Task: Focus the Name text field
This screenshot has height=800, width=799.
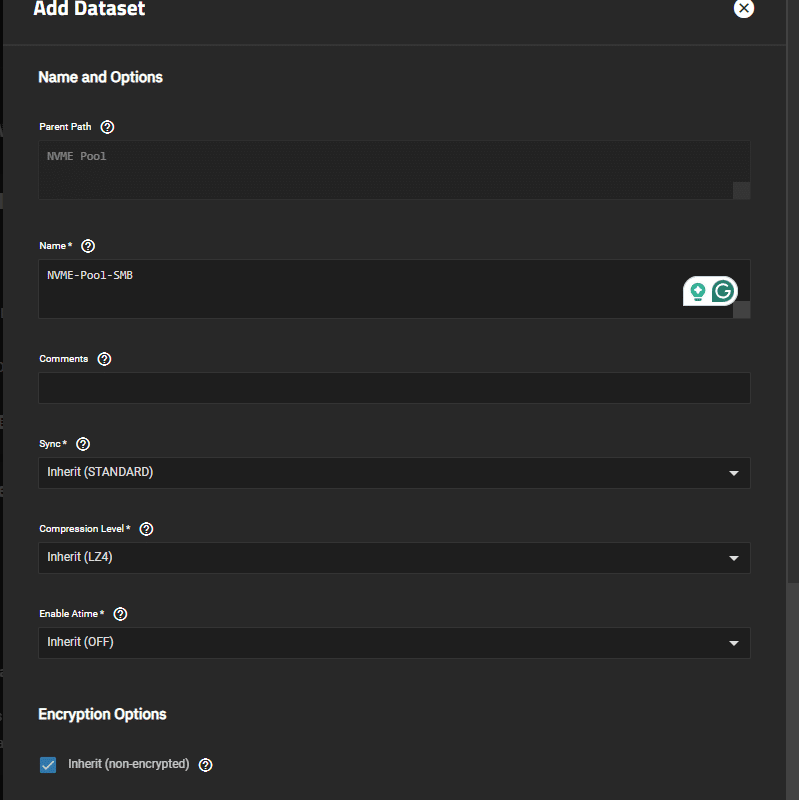Action: 394,289
